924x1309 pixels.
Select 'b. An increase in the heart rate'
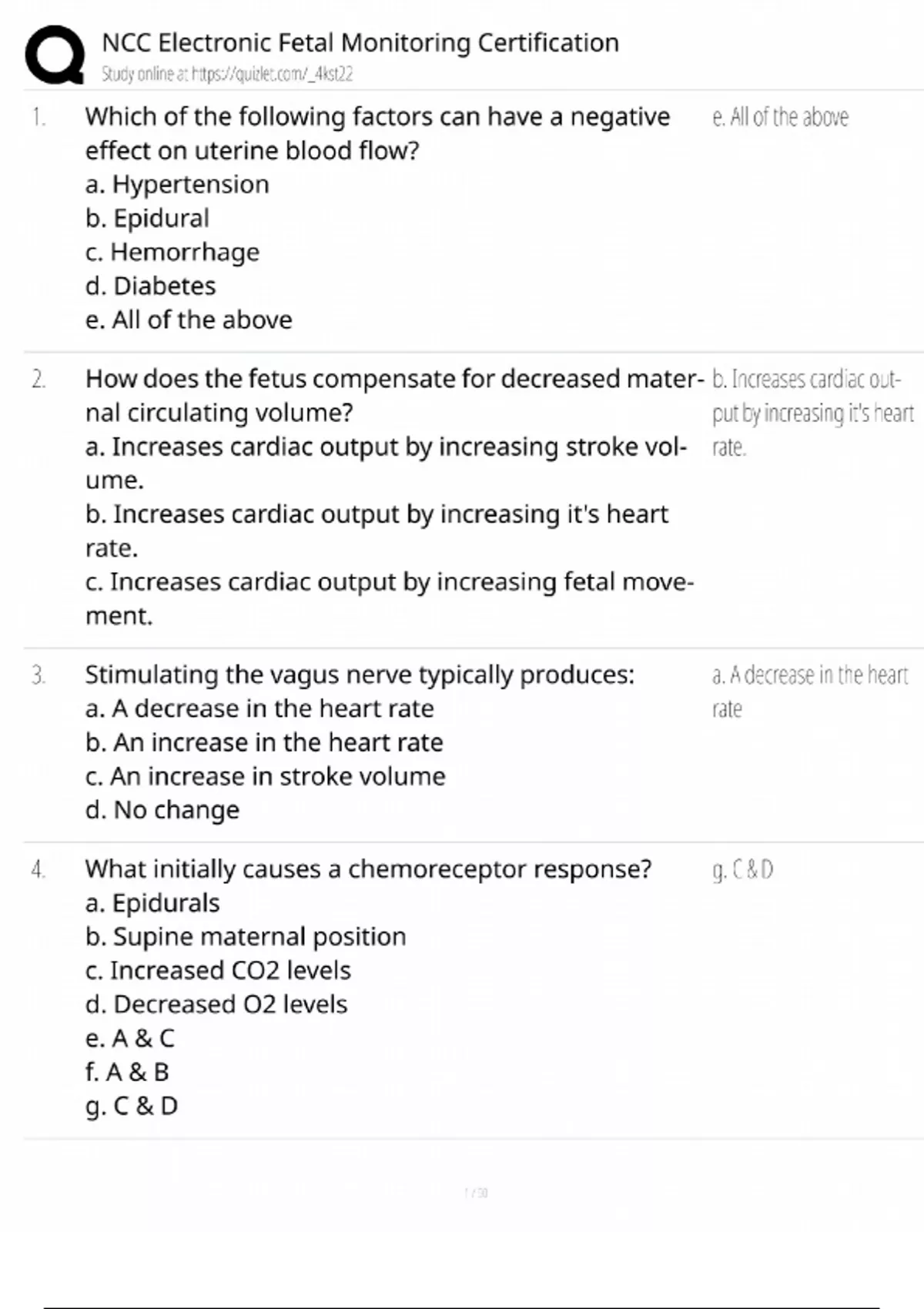coord(264,742)
